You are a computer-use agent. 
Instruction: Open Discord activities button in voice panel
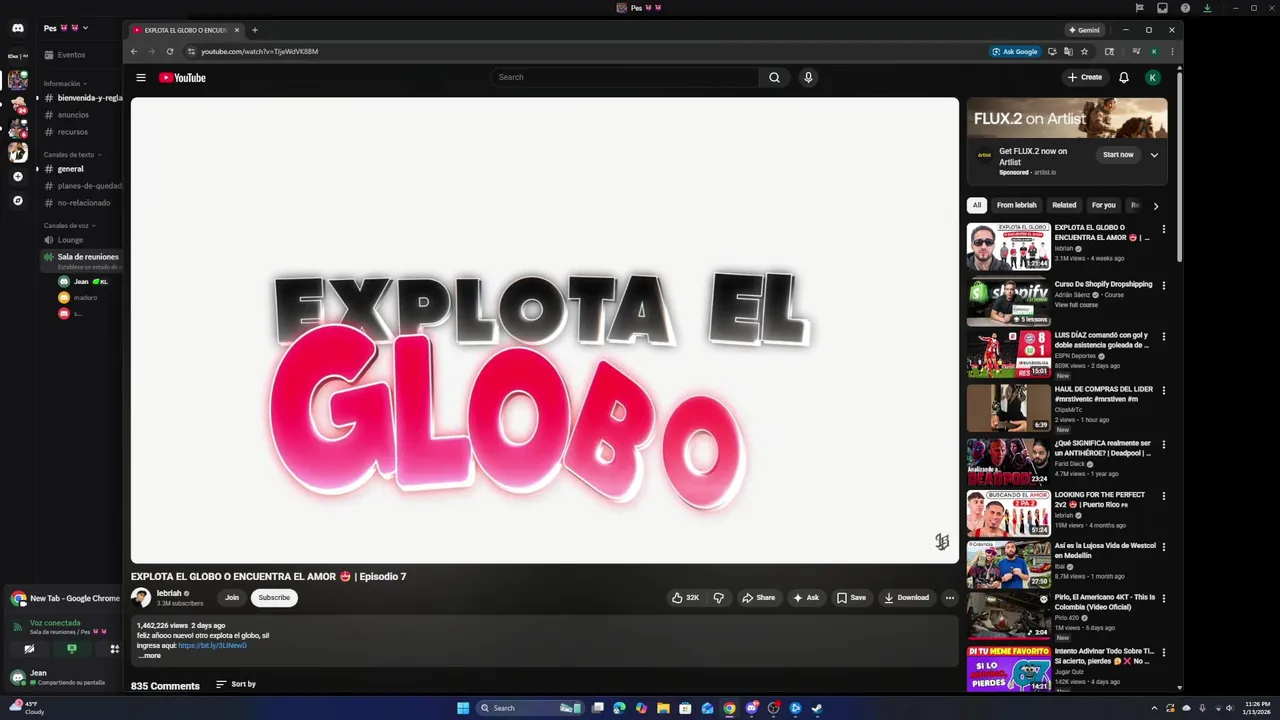(x=114, y=648)
